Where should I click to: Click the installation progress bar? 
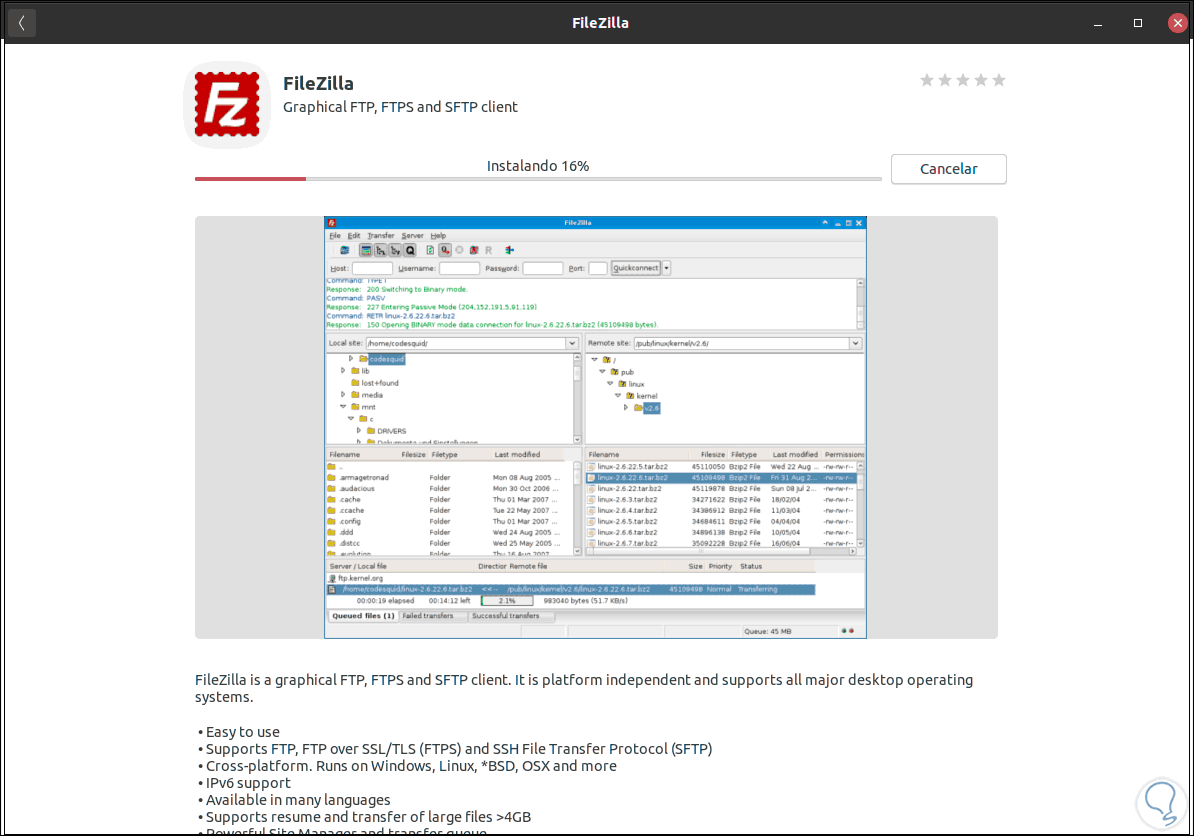[x=538, y=179]
